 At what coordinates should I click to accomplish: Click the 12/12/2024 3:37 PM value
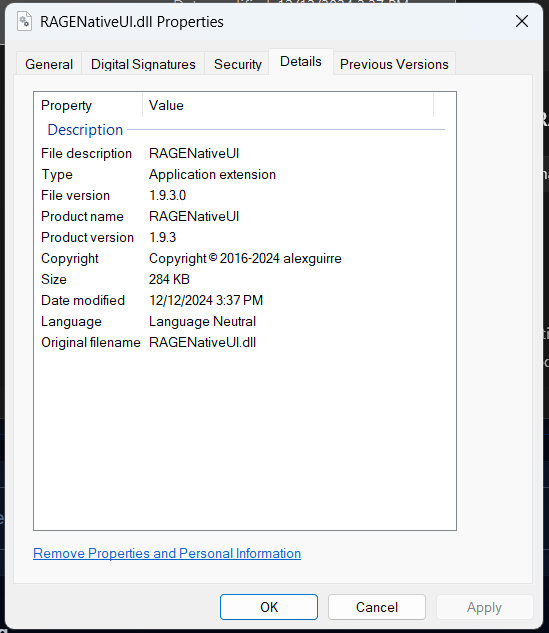tap(206, 300)
